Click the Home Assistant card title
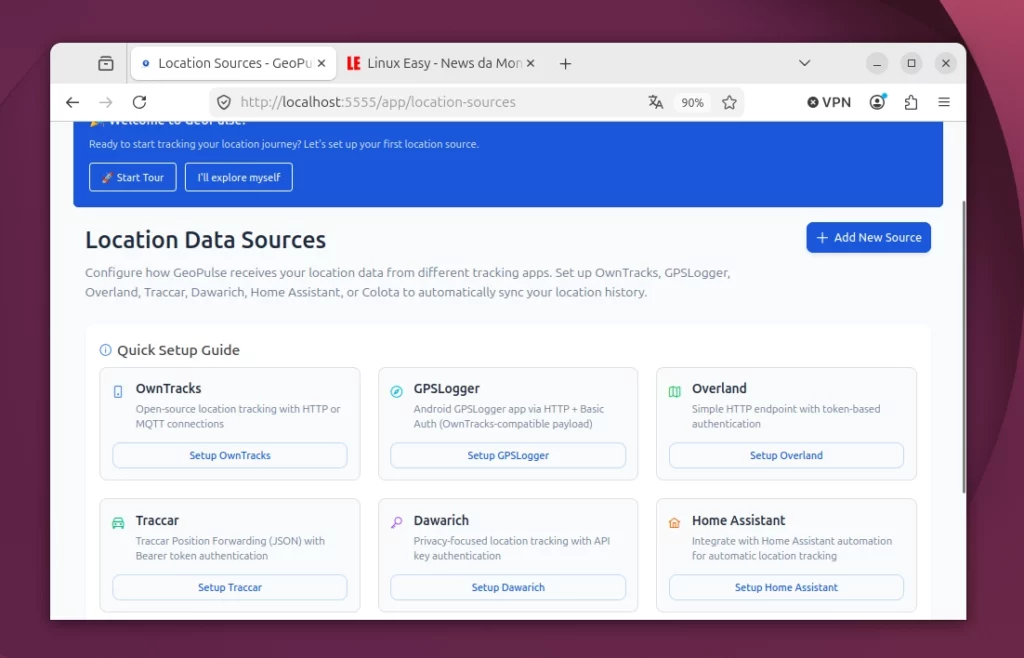This screenshot has height=658, width=1024. pos(739,520)
